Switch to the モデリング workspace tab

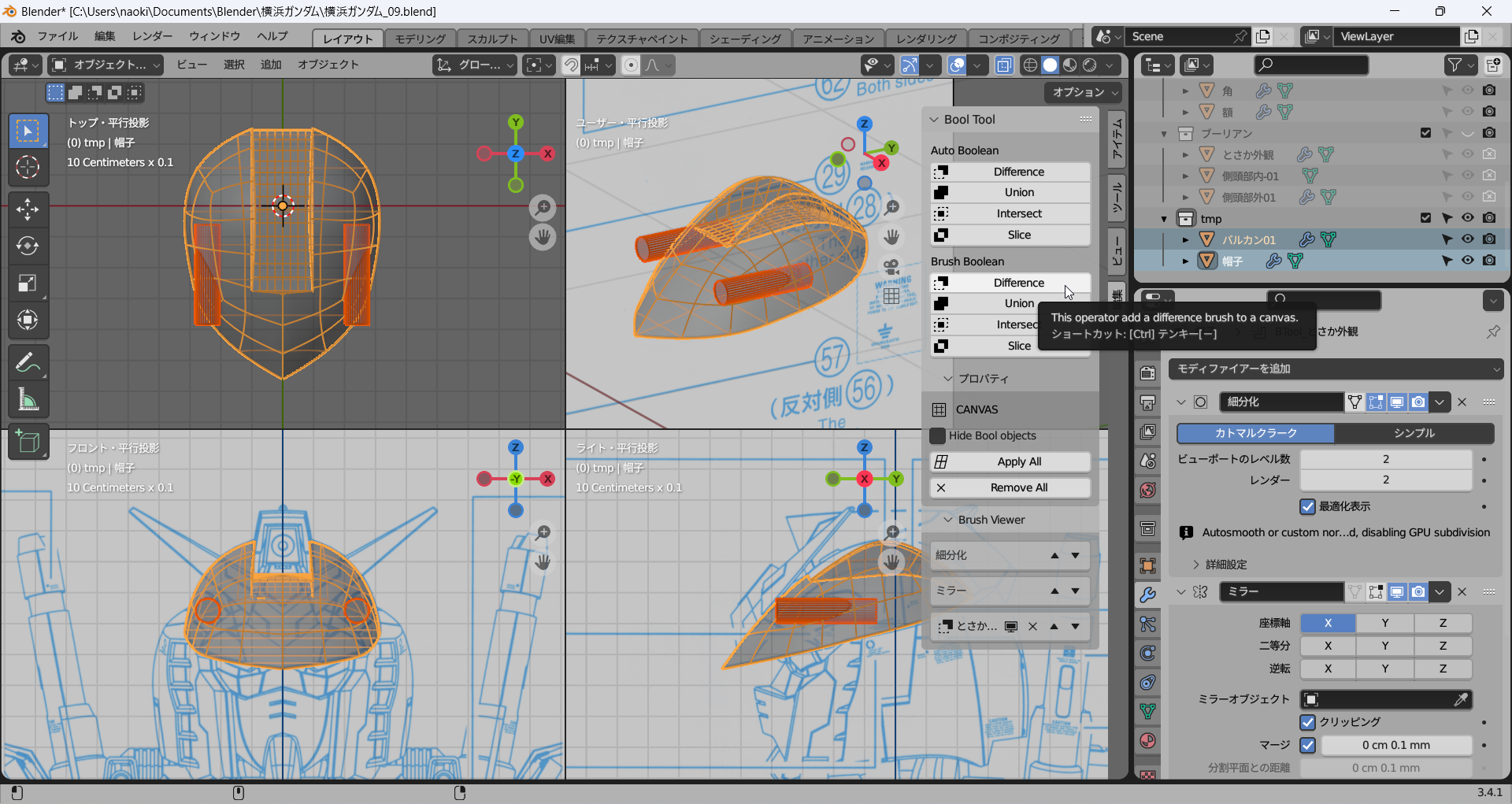420,39
